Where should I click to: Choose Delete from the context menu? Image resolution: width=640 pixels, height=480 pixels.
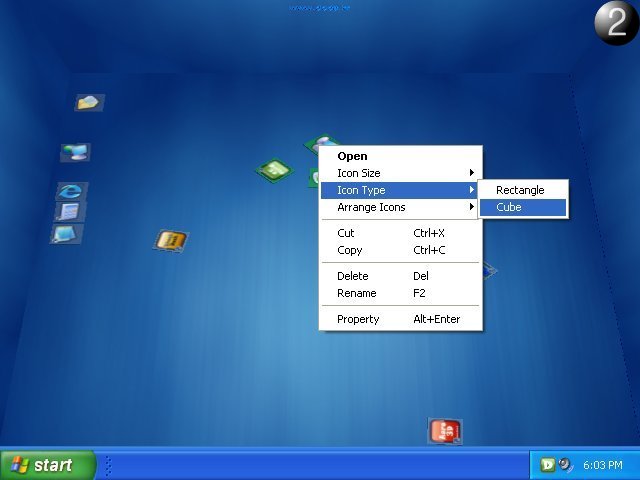pos(400,276)
